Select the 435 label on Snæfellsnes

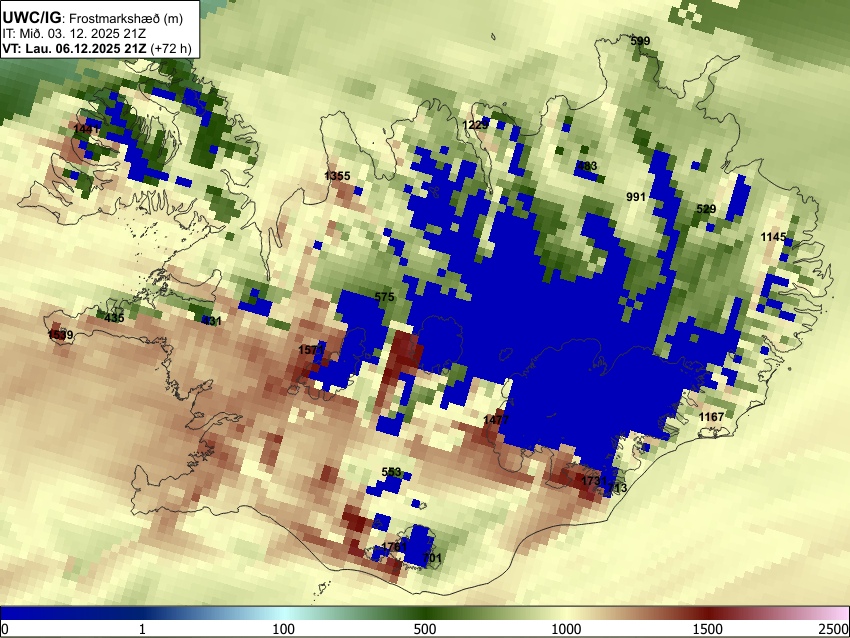pos(114,318)
